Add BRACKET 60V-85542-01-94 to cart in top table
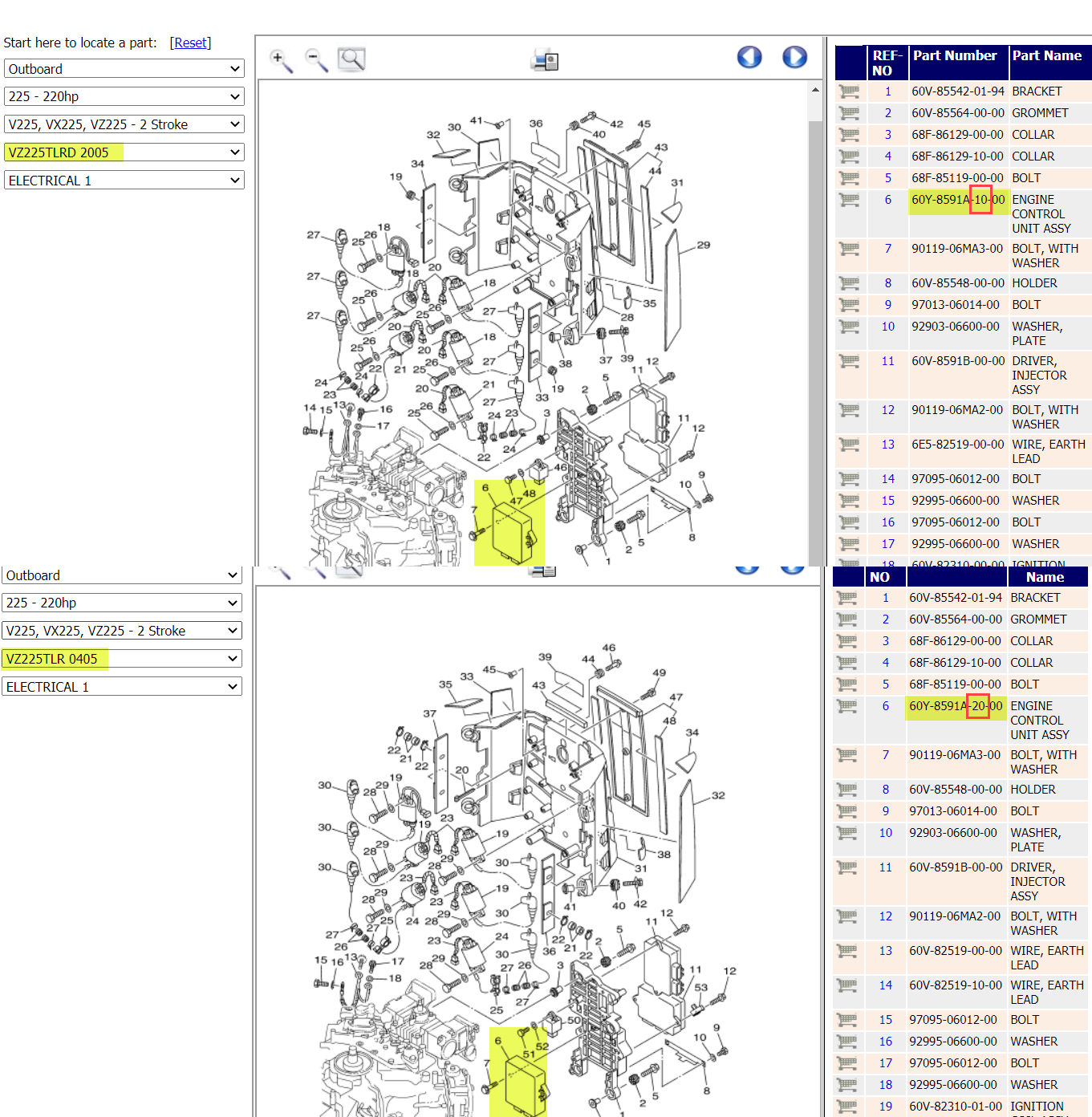The height and width of the screenshot is (1117, 1092). (849, 91)
